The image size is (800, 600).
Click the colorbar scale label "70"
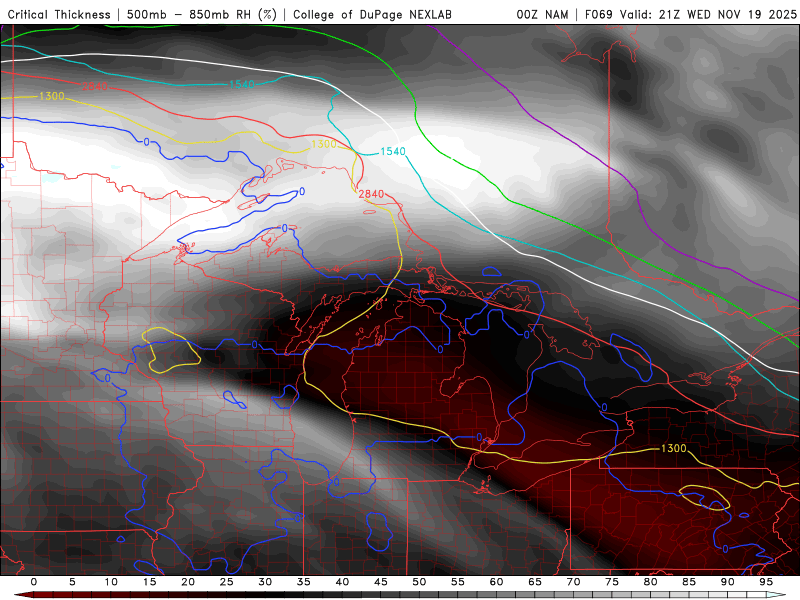[x=573, y=582]
